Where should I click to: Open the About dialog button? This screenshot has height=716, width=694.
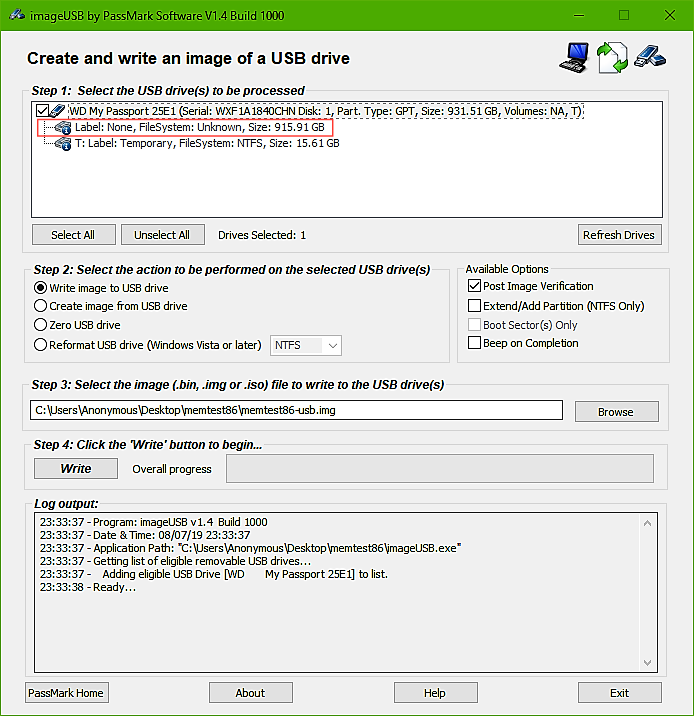tap(251, 693)
